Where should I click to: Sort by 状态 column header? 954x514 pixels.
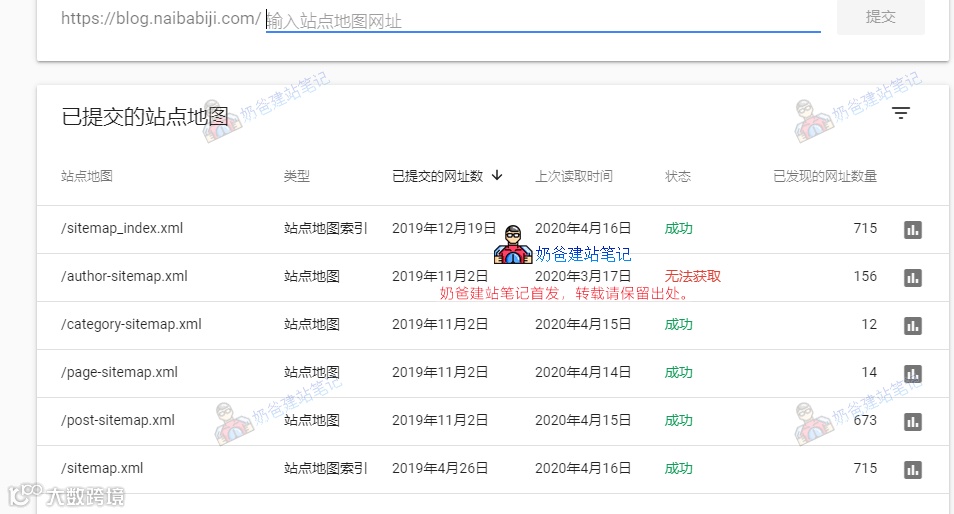[x=678, y=176]
